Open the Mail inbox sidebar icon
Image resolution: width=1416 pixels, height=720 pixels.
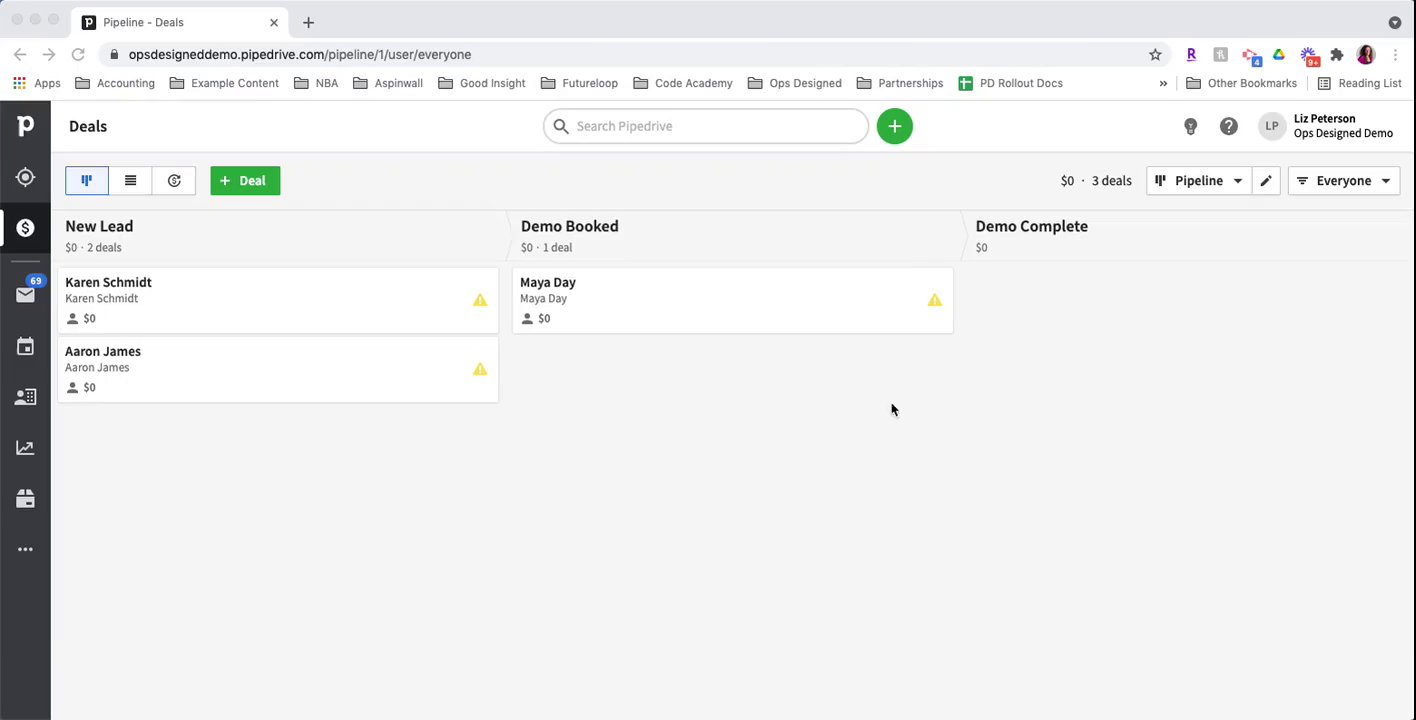click(x=25, y=294)
